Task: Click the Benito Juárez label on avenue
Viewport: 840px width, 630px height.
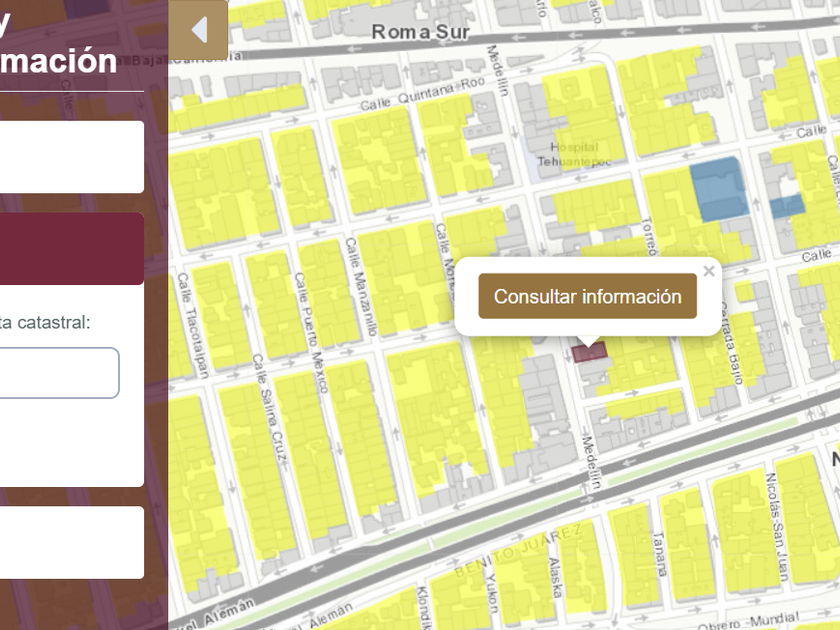Action: click(x=520, y=550)
